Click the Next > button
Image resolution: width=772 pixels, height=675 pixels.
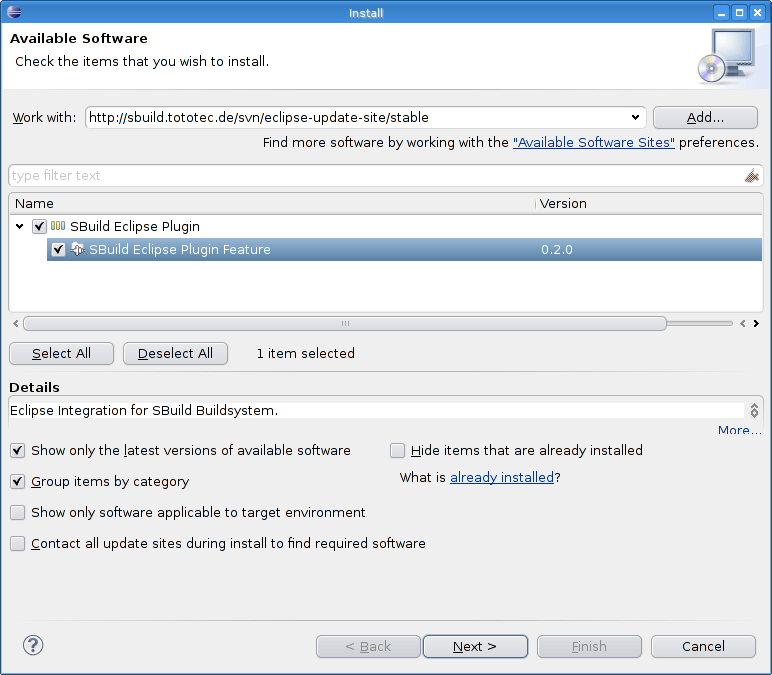[x=475, y=646]
